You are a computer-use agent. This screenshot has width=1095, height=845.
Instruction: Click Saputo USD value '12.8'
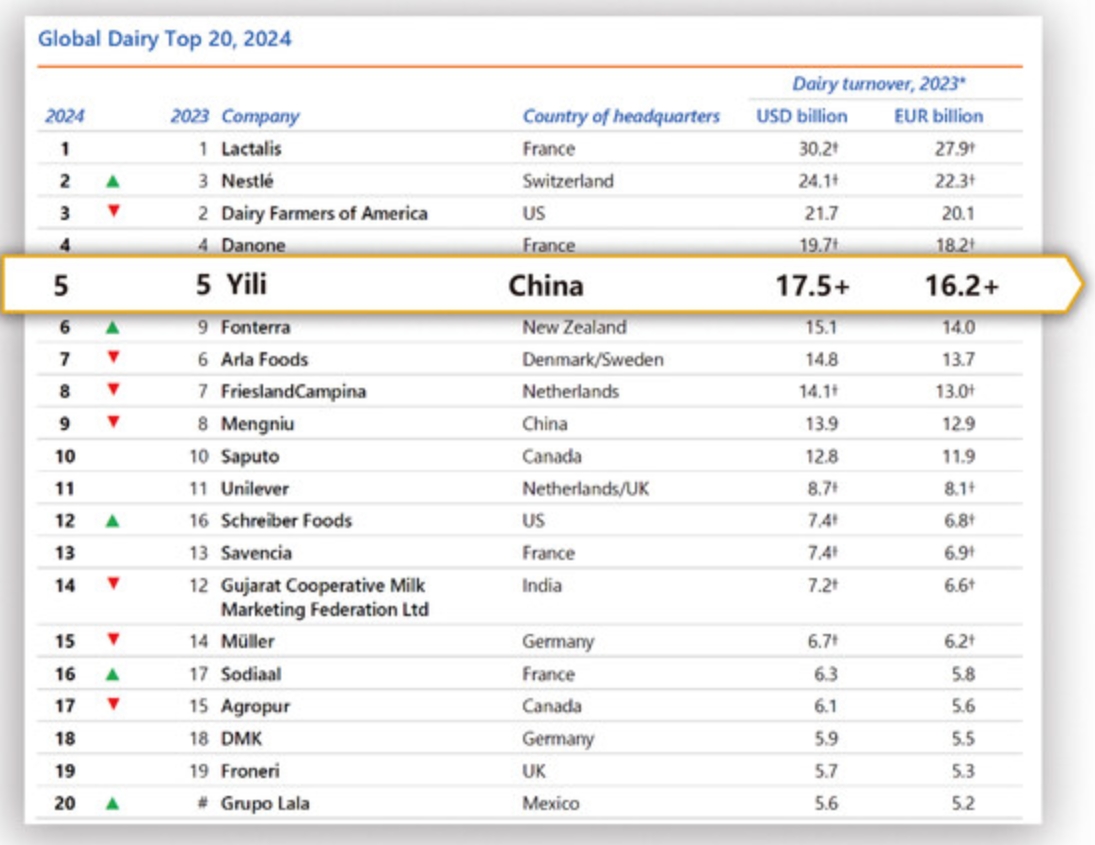point(821,456)
